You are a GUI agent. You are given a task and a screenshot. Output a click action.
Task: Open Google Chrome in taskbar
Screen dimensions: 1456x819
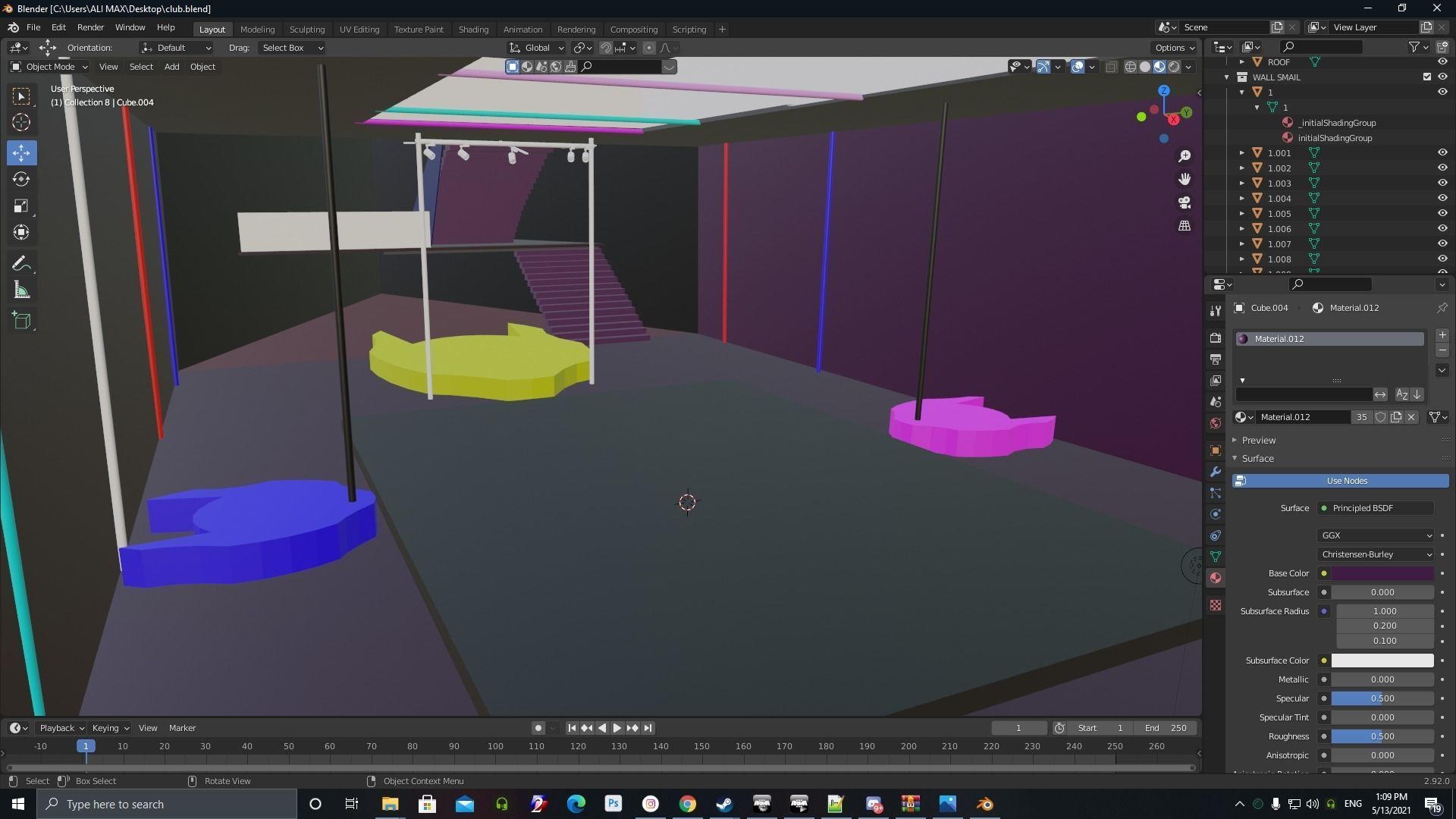687,804
